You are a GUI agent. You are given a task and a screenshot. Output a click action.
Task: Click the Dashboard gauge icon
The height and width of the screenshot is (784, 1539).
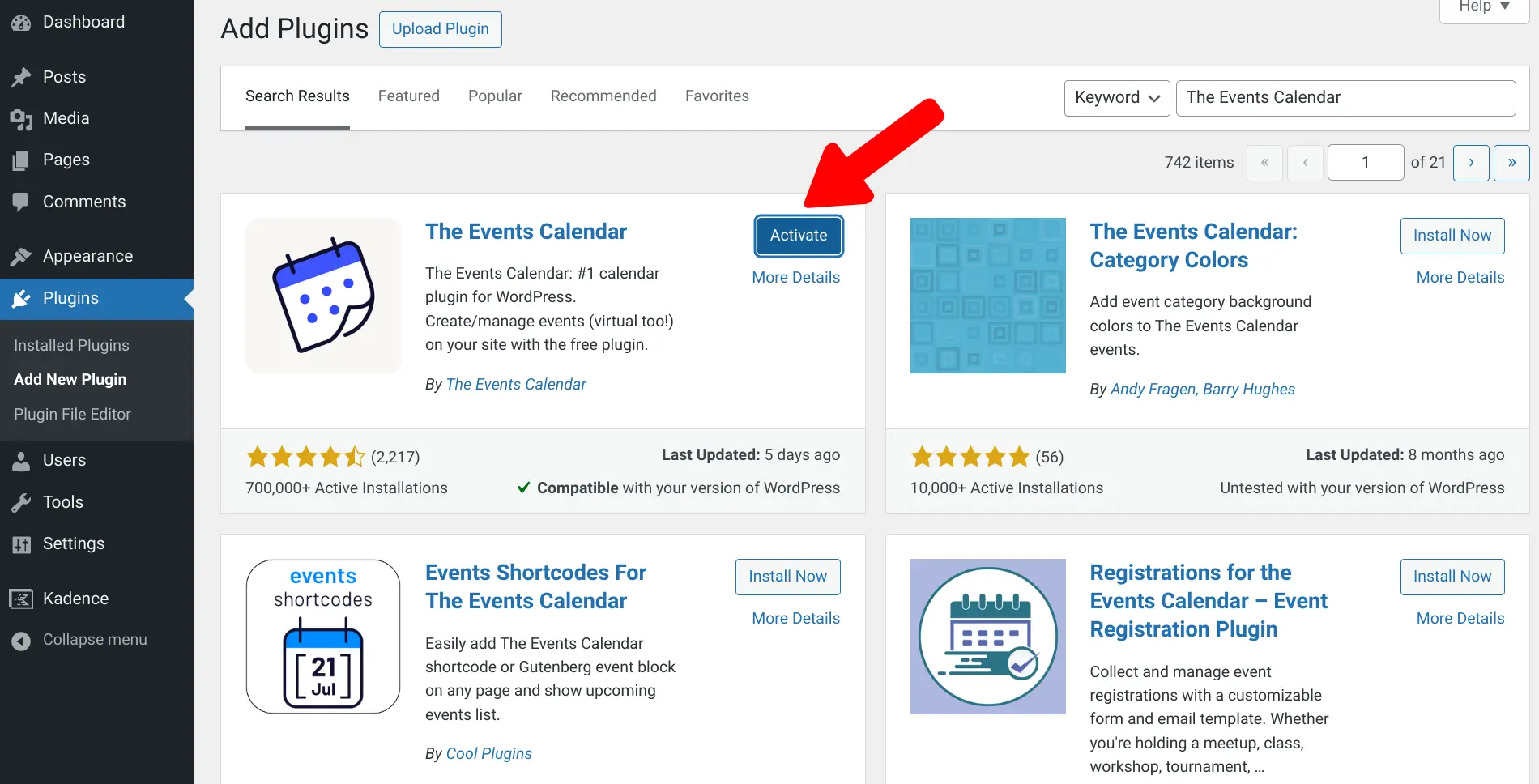click(x=21, y=23)
